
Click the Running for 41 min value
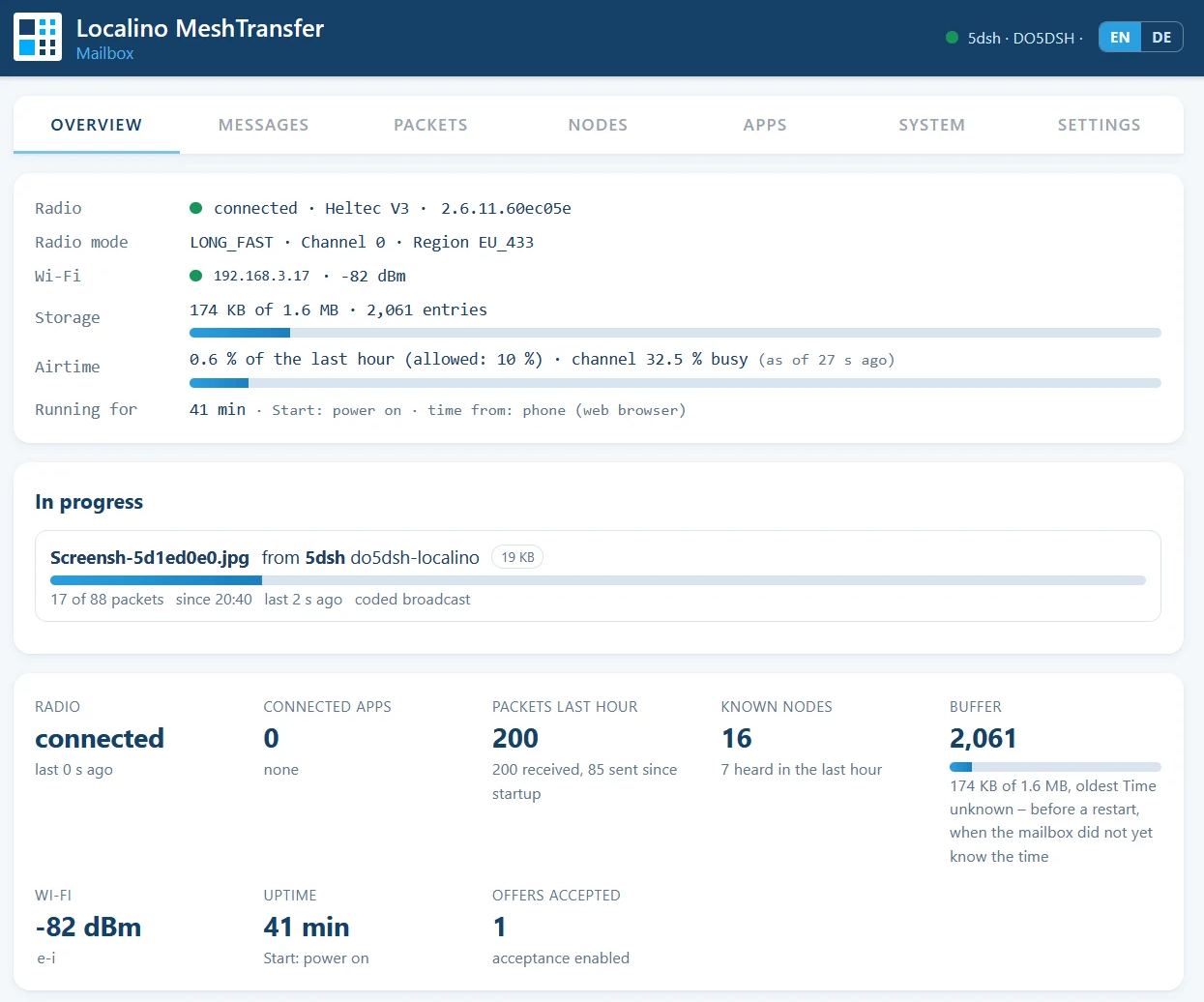218,409
